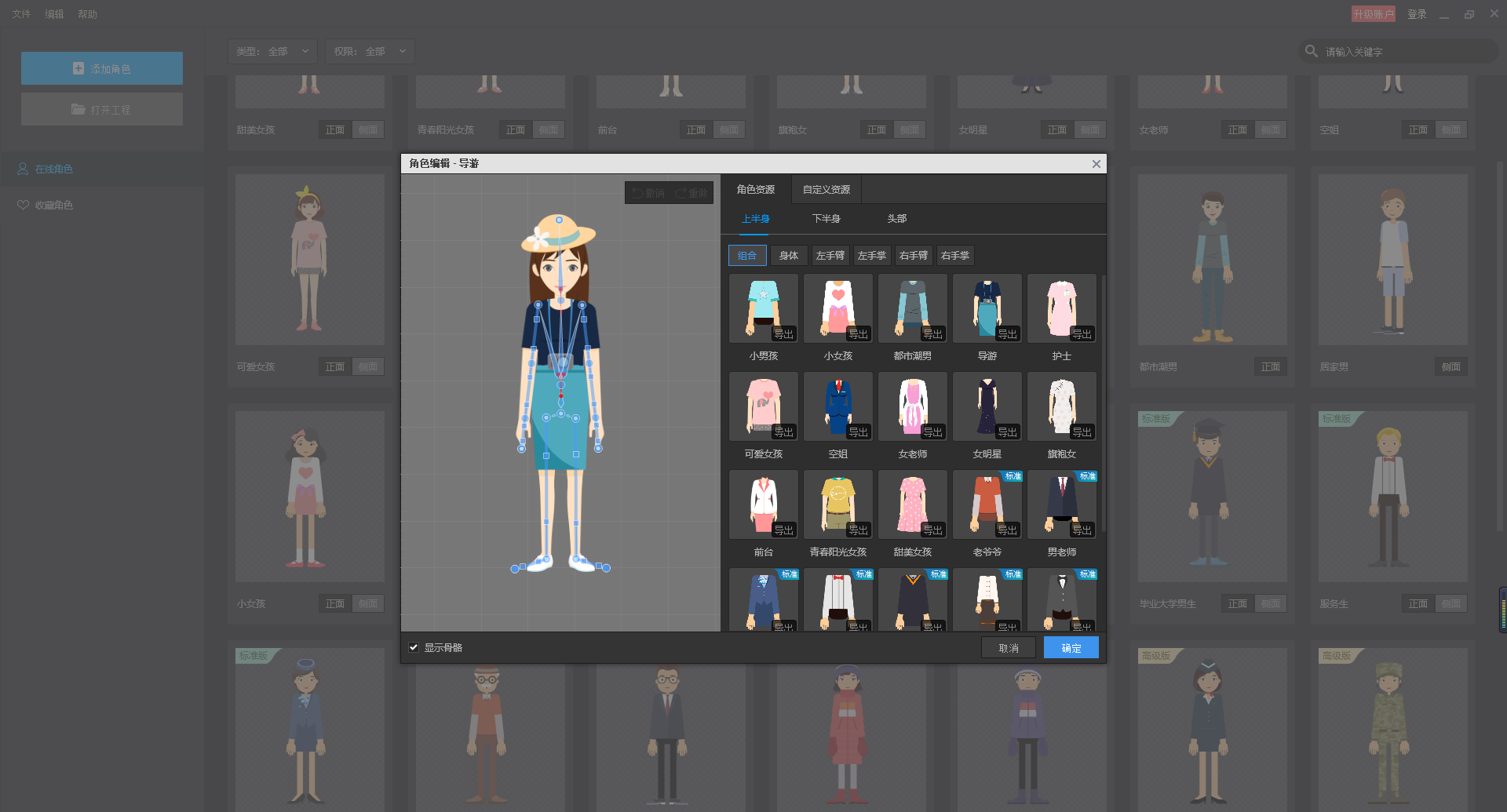Open the 下半身 sub-tab
Viewport: 1507px width, 812px height.
coord(826,219)
